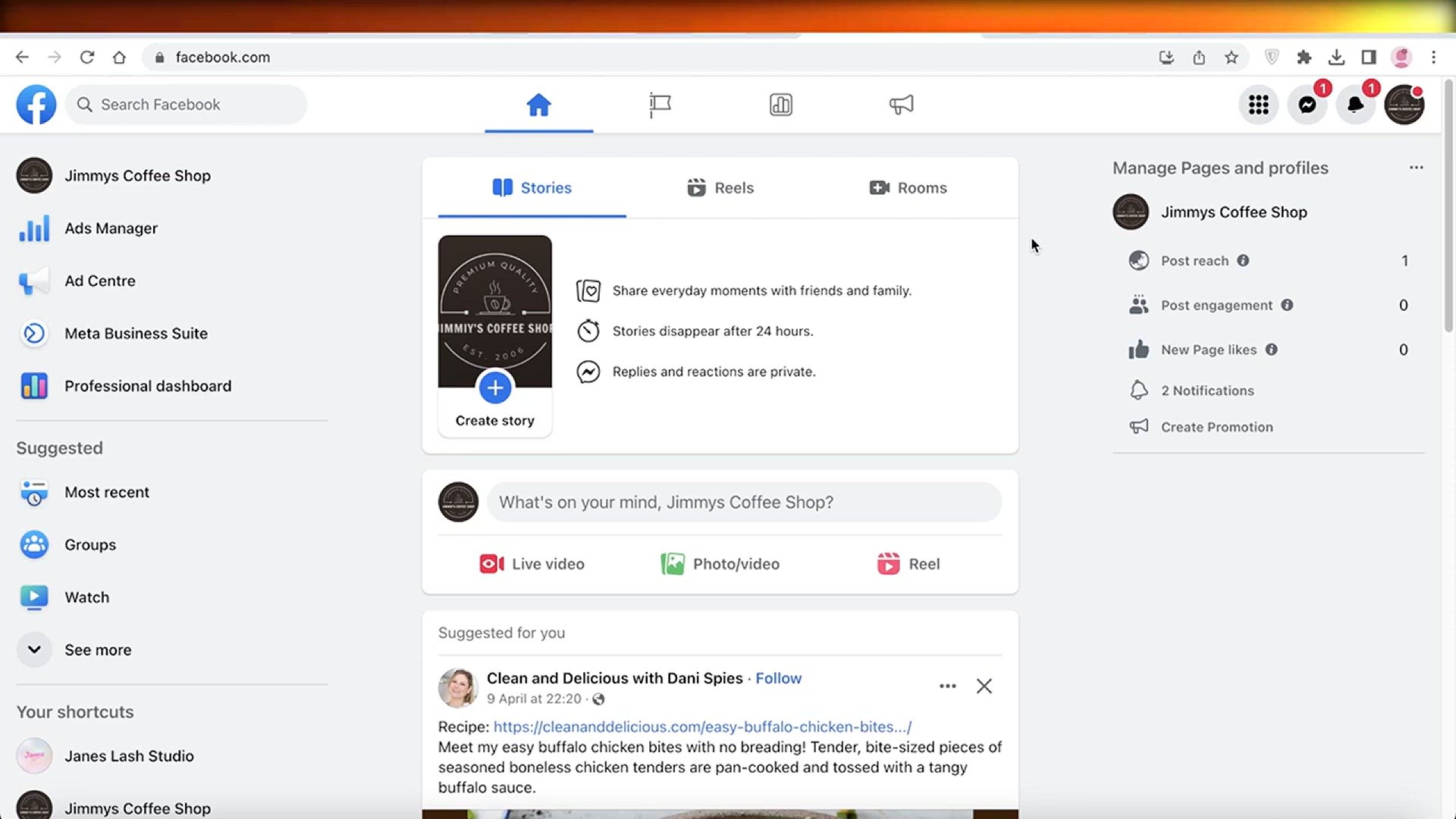
Task: Click Post reach info icon
Action: (x=1243, y=261)
